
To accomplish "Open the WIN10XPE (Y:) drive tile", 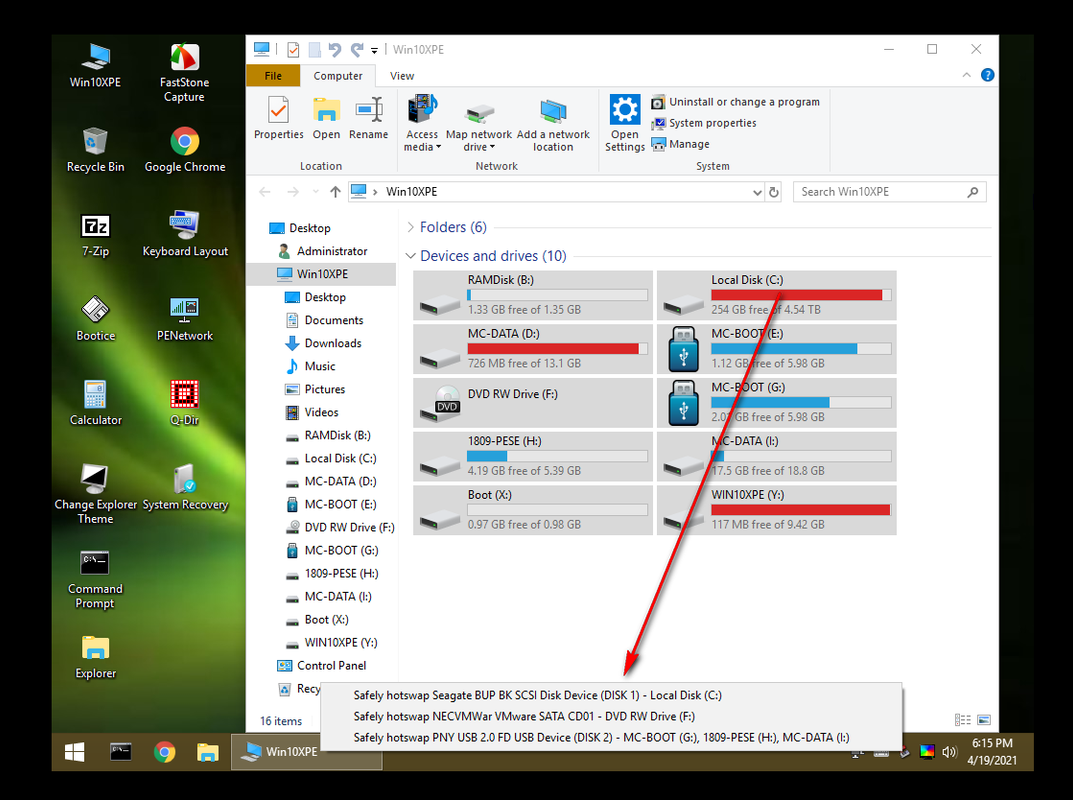I will [776, 511].
